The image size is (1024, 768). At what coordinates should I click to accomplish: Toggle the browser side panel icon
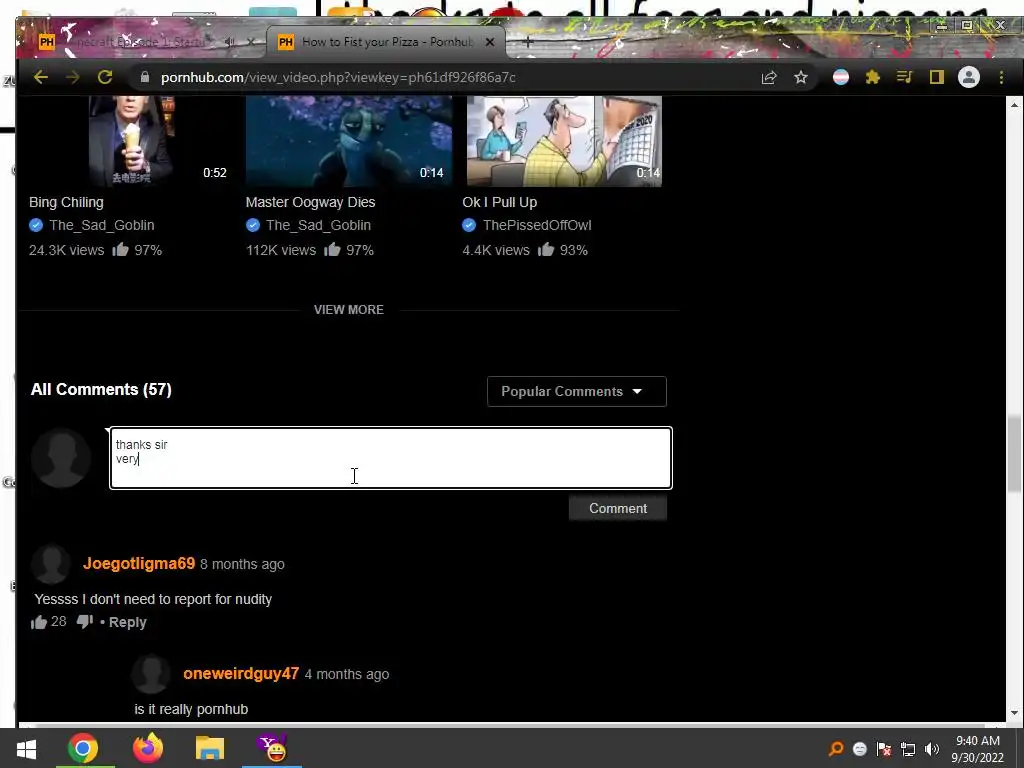pyautogui.click(x=936, y=77)
